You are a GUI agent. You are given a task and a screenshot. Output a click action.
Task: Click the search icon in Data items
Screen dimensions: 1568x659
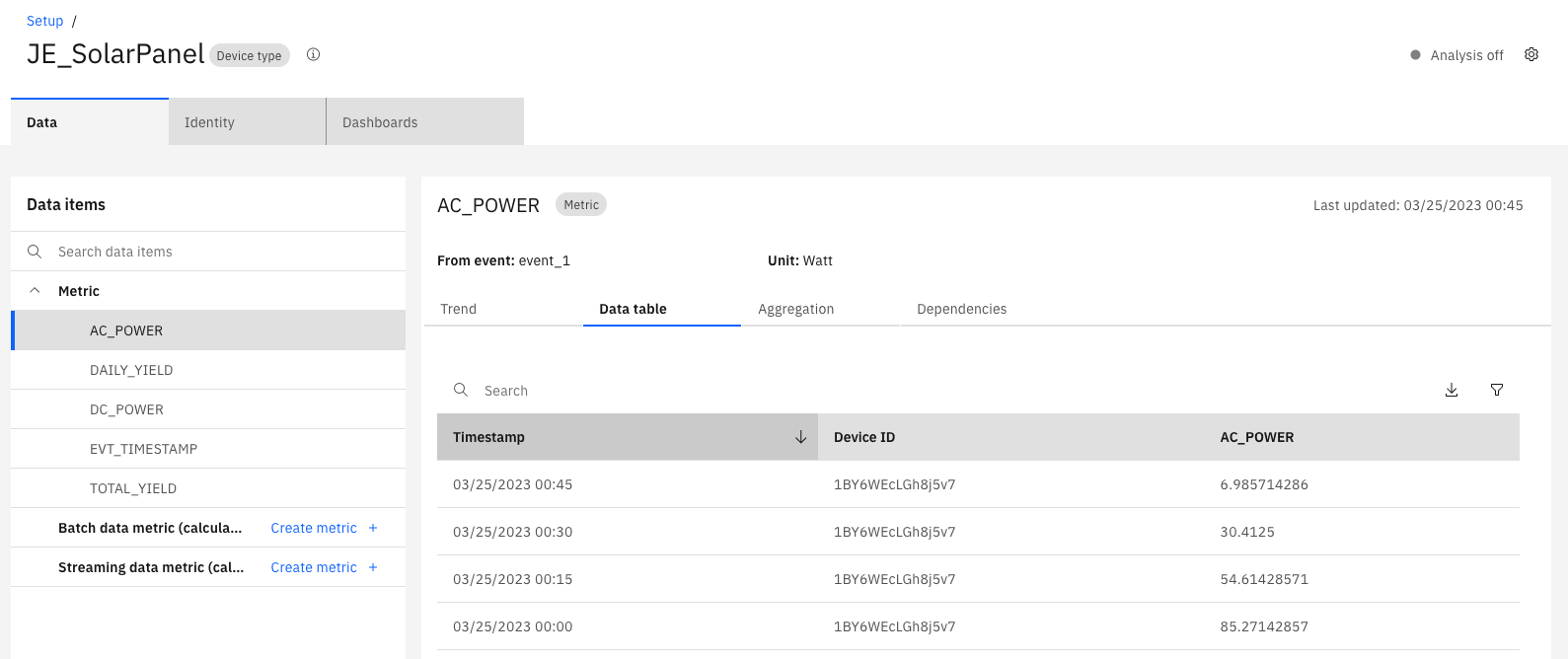(35, 252)
